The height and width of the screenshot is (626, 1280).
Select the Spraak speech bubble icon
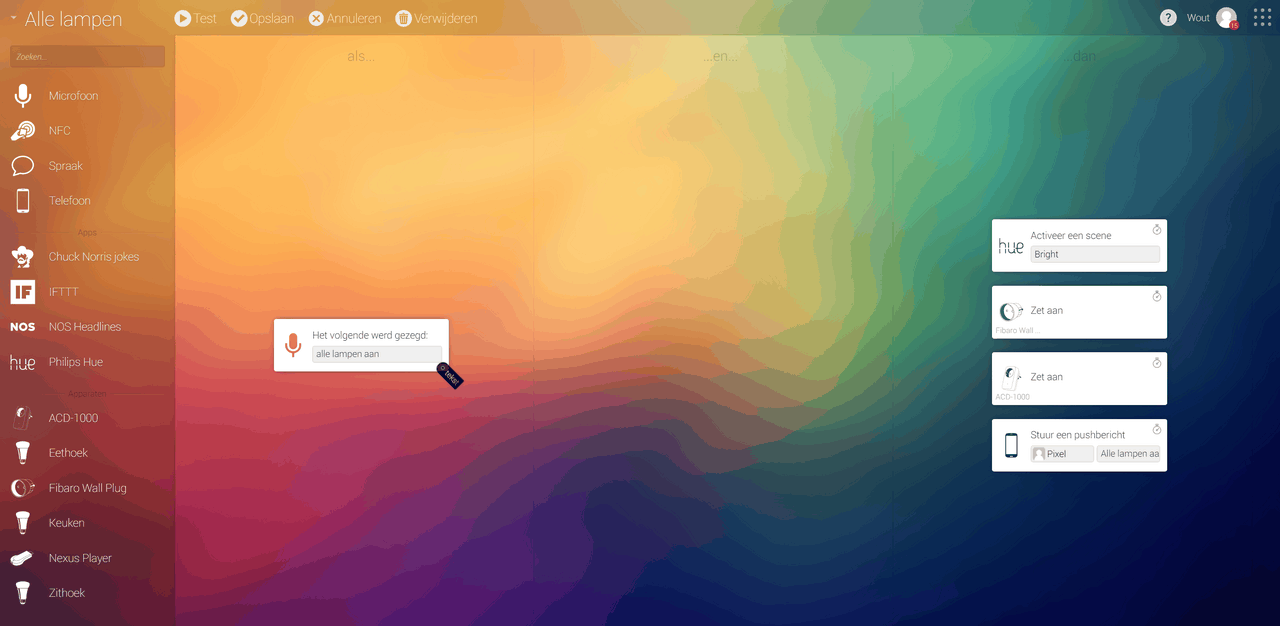pyautogui.click(x=23, y=166)
